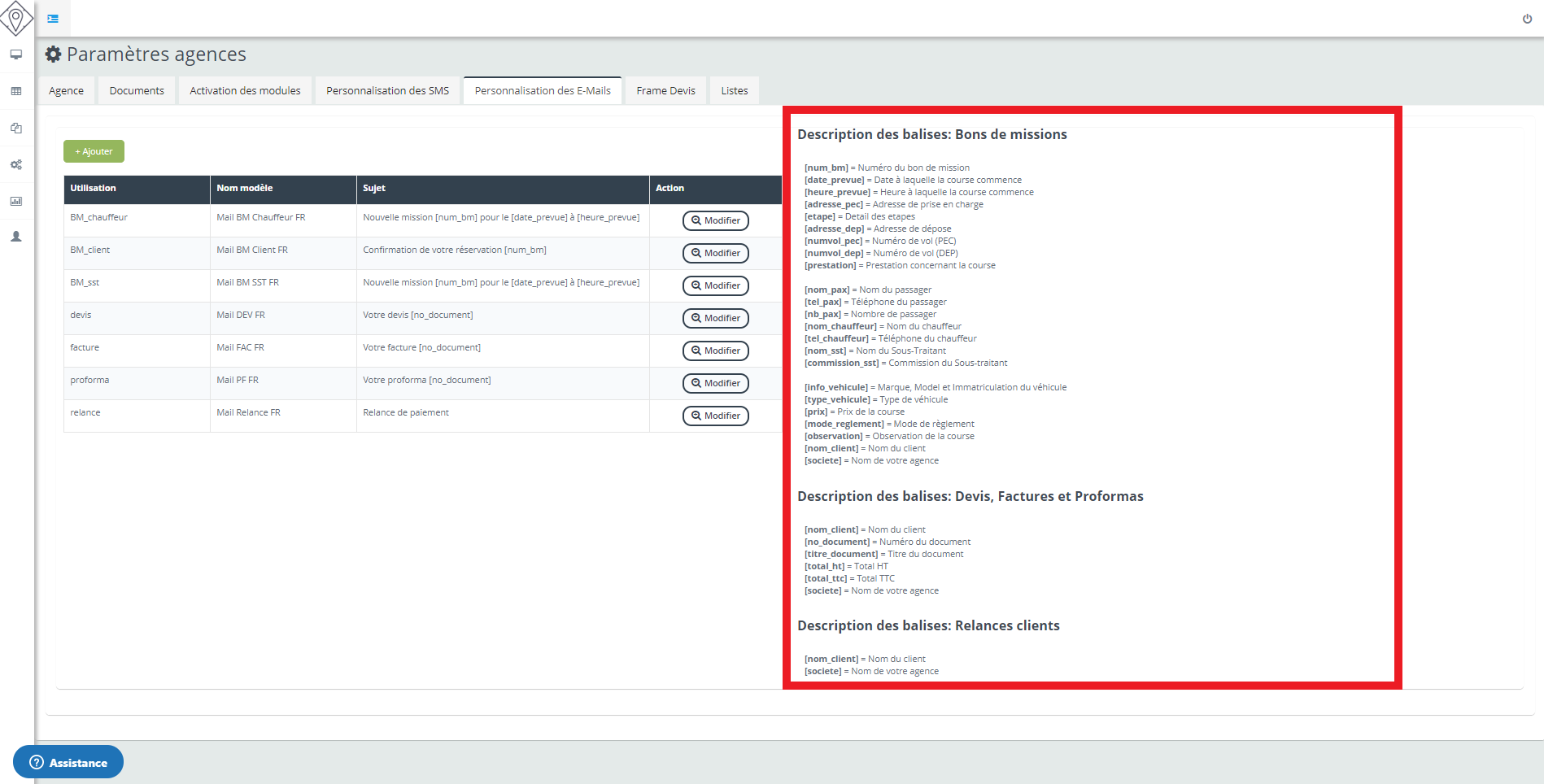Click the power logout icon
This screenshot has width=1544, height=784.
pos(1527,19)
